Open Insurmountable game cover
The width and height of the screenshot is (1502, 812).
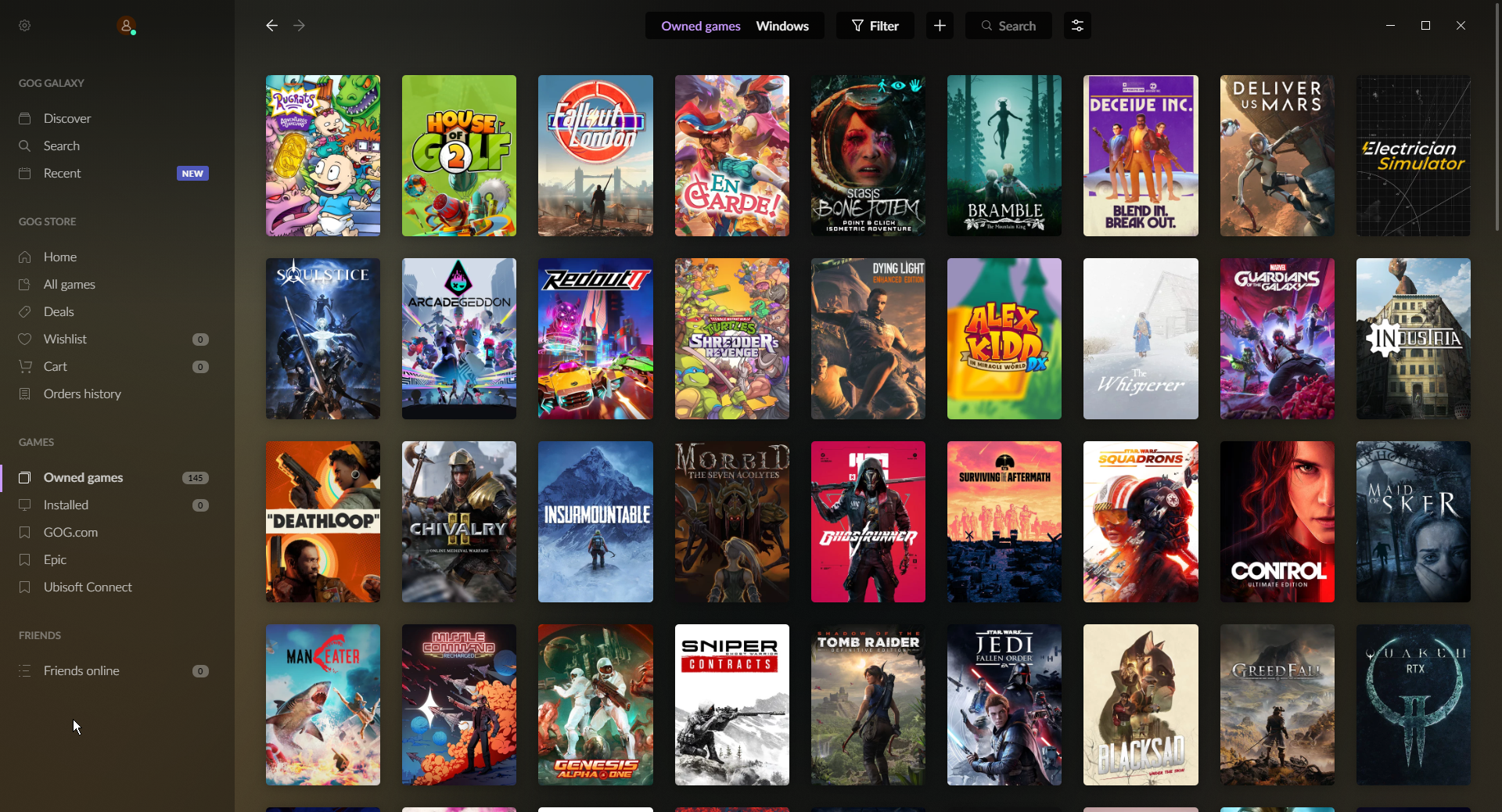(x=595, y=522)
